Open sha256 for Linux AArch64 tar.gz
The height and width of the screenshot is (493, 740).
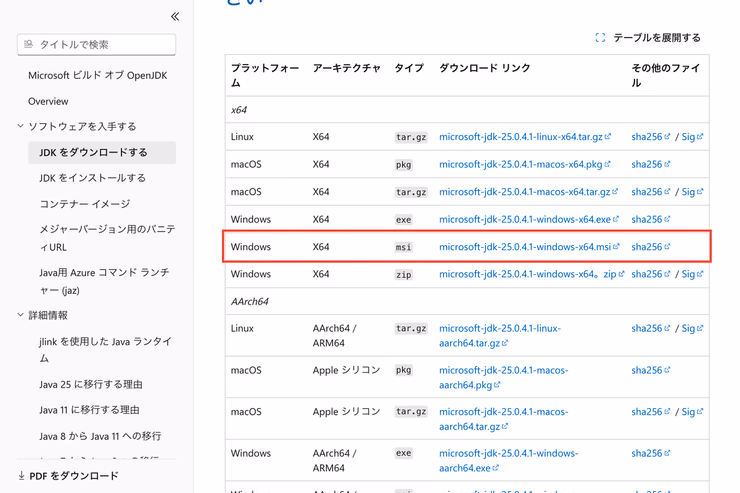click(x=650, y=328)
